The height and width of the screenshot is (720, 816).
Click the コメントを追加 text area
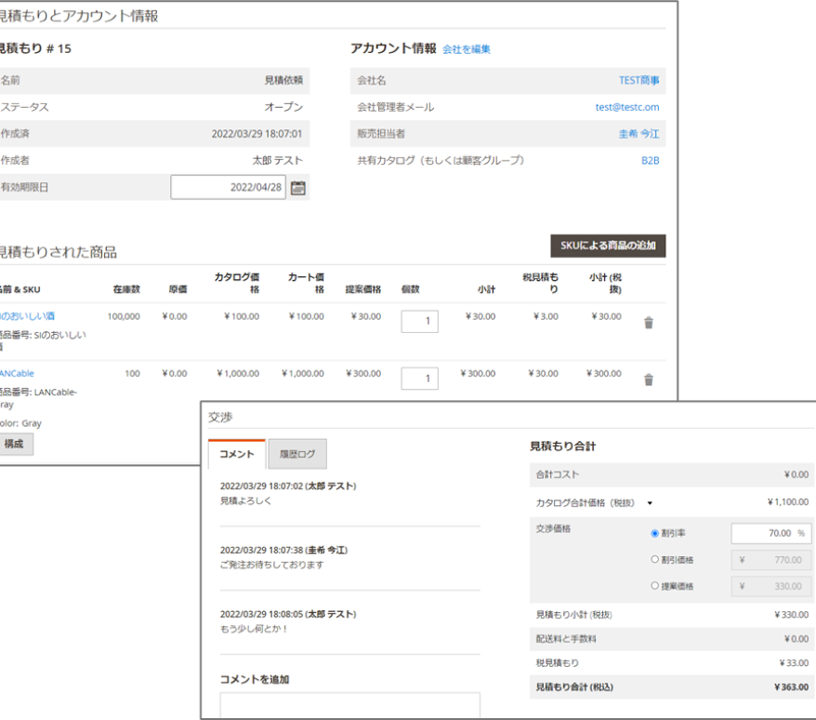coord(350,705)
